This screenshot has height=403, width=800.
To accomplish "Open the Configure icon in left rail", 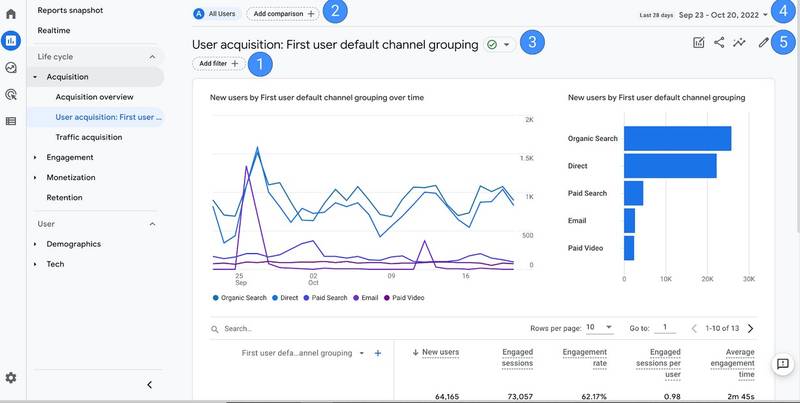I will coord(11,121).
